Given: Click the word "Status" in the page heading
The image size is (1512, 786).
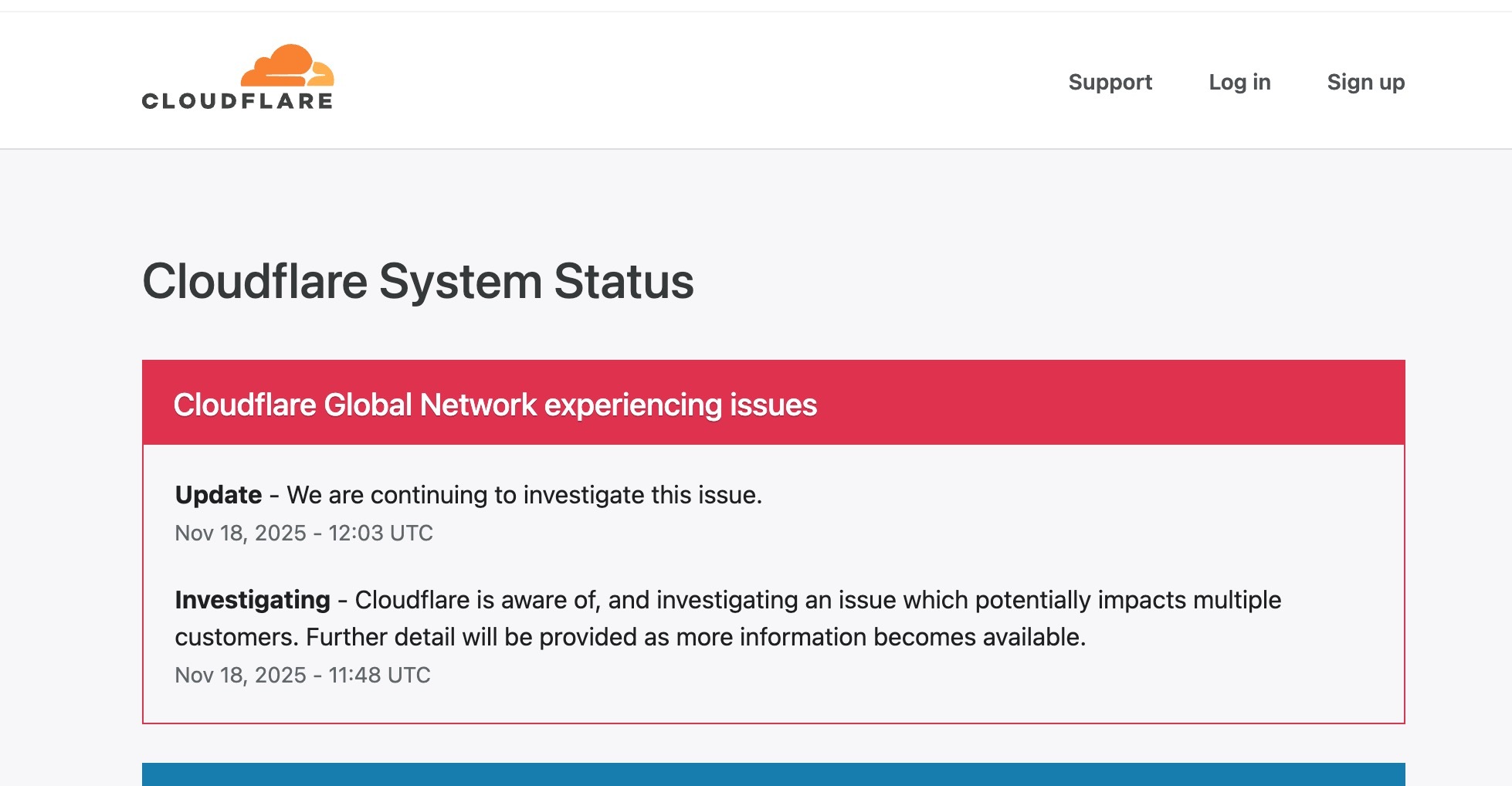Looking at the screenshot, I should [623, 281].
